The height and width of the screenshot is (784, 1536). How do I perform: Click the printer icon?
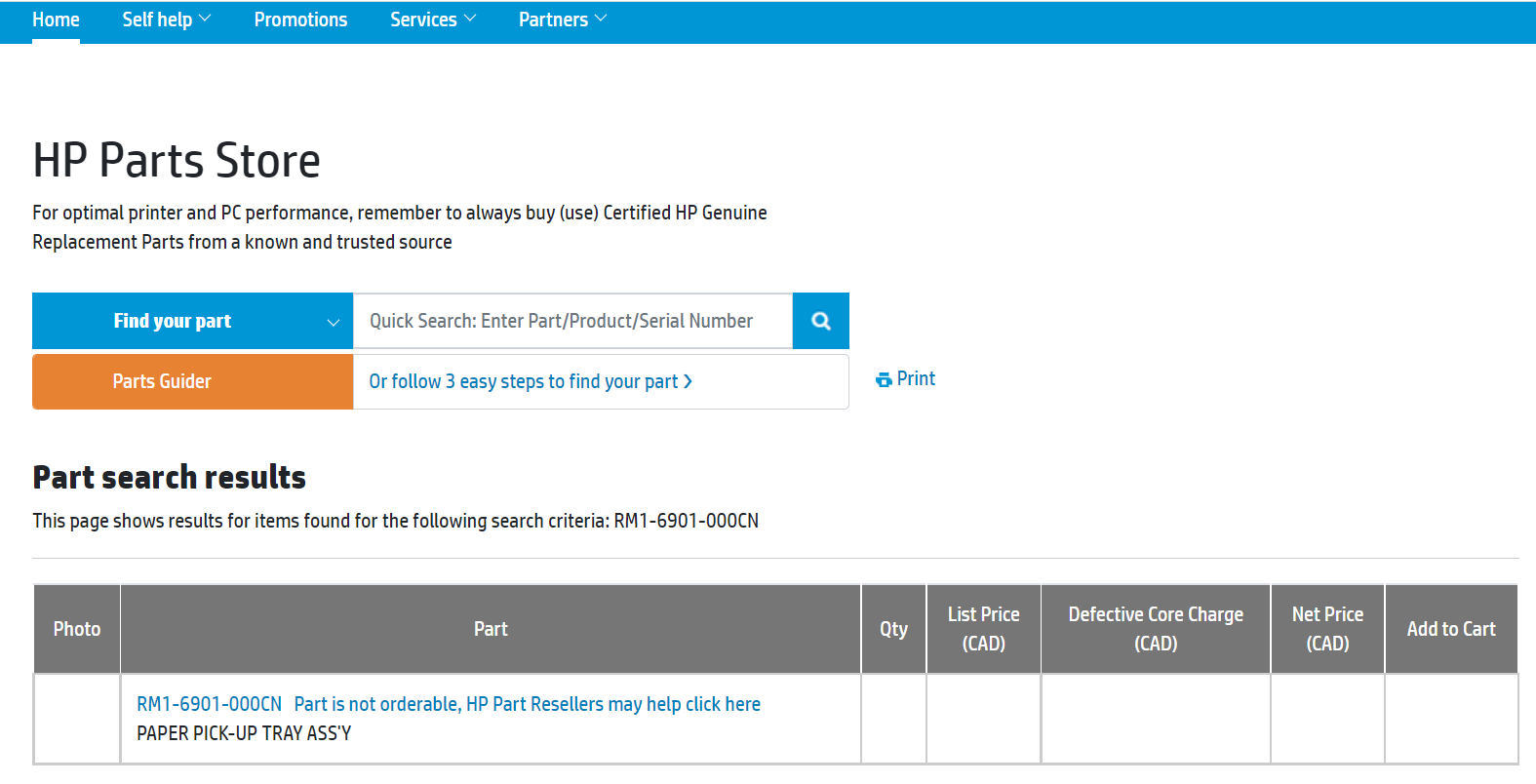884,380
